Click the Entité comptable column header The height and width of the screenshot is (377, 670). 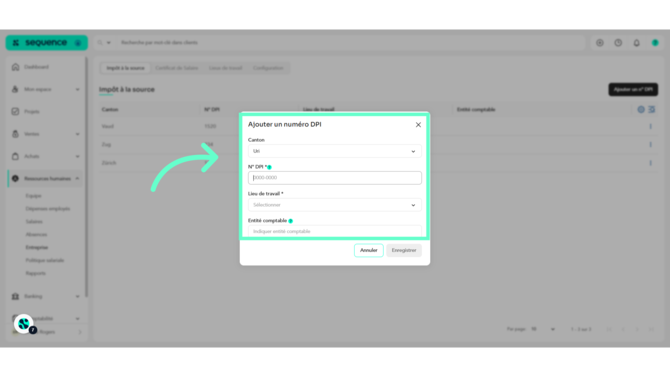point(476,109)
